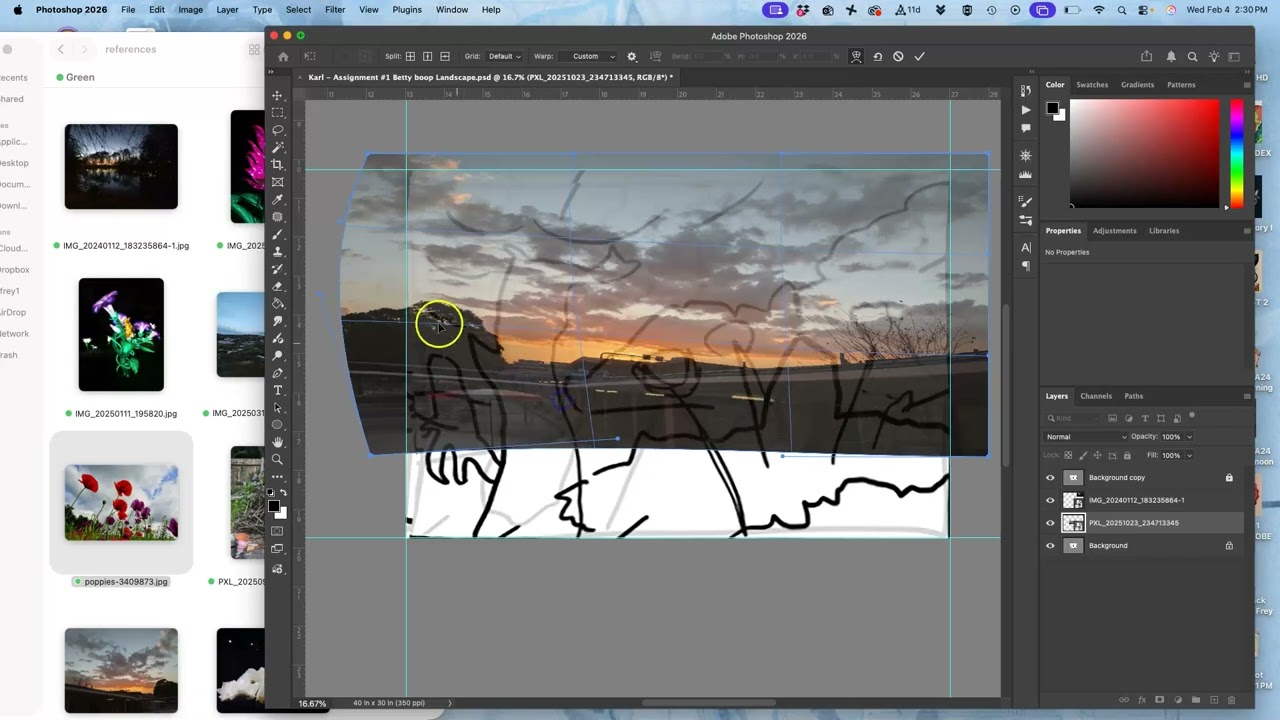
Task: Click the reset warp arrow icon
Action: (x=877, y=56)
